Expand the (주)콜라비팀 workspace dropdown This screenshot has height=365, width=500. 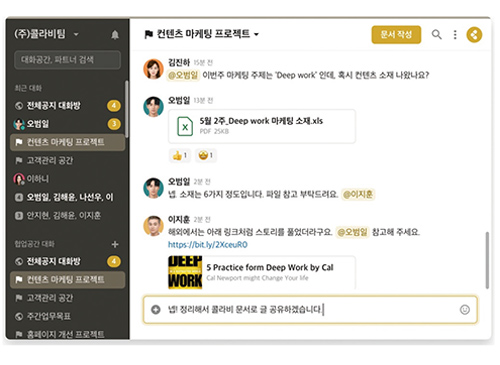click(76, 34)
